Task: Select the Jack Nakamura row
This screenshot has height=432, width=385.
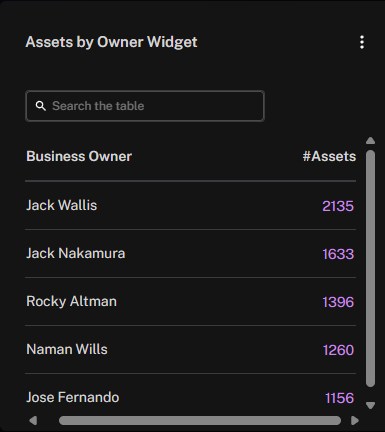Action: tap(191, 254)
